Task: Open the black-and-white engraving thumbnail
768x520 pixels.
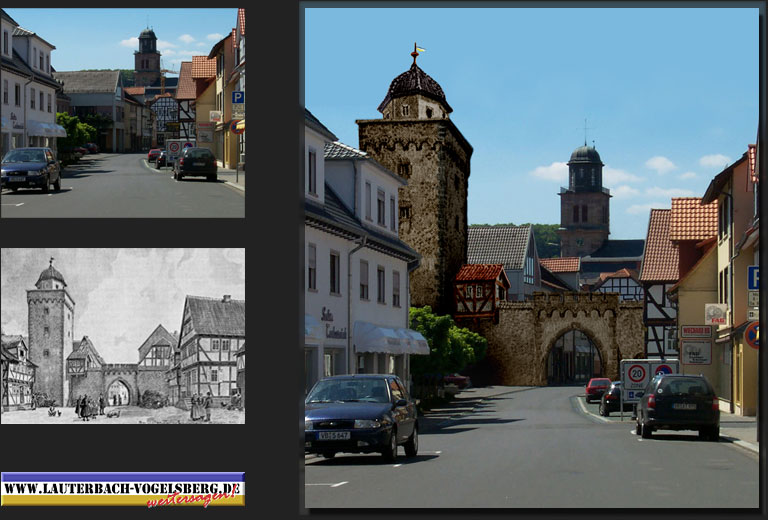Action: [x=122, y=336]
